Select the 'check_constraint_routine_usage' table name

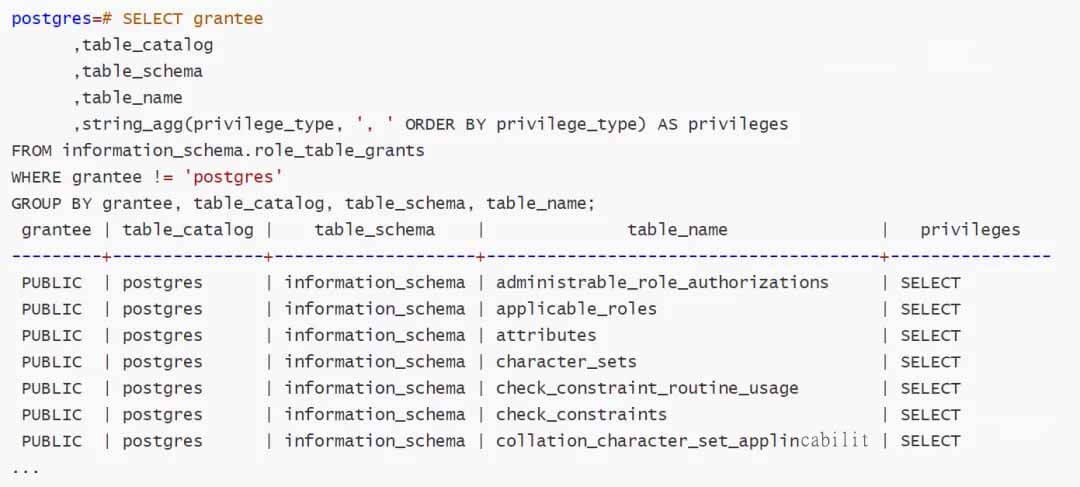647,388
